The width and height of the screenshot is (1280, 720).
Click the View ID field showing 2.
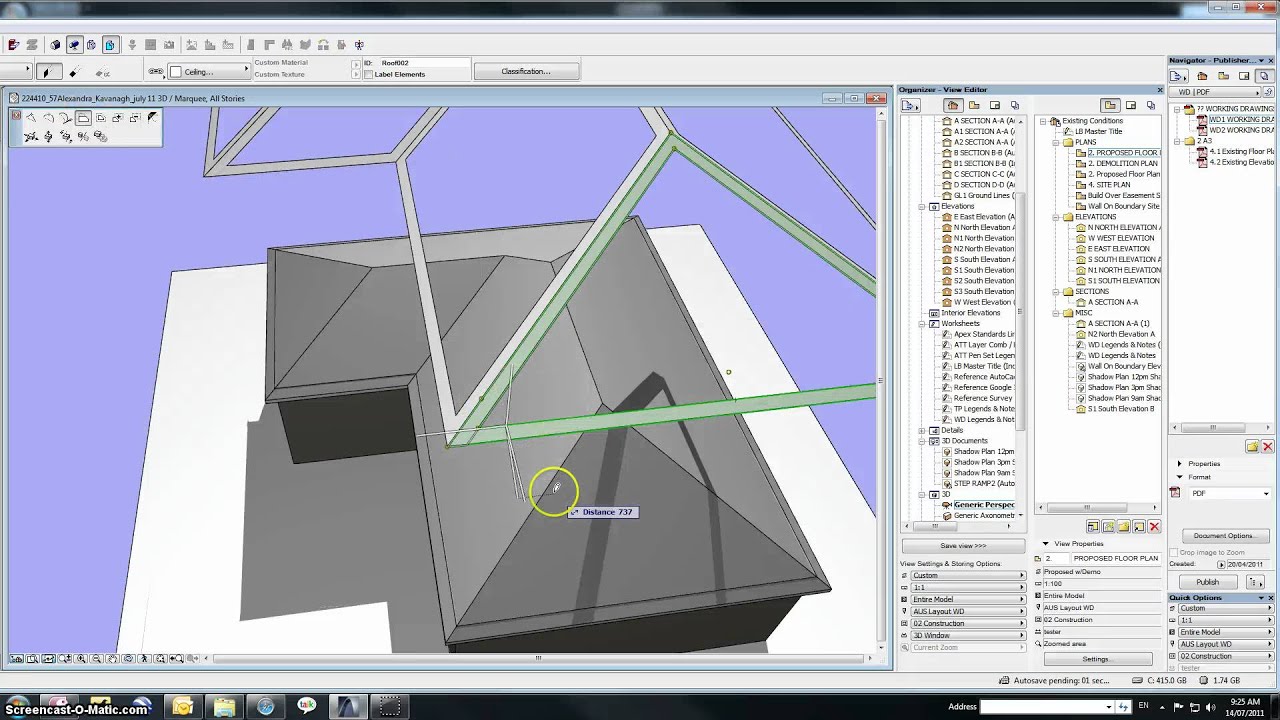pyautogui.click(x=1056, y=558)
